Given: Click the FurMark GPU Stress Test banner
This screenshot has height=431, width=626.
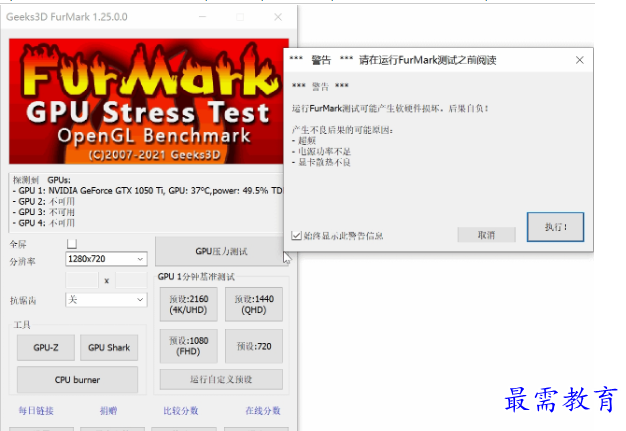Looking at the screenshot, I should 149,101.
